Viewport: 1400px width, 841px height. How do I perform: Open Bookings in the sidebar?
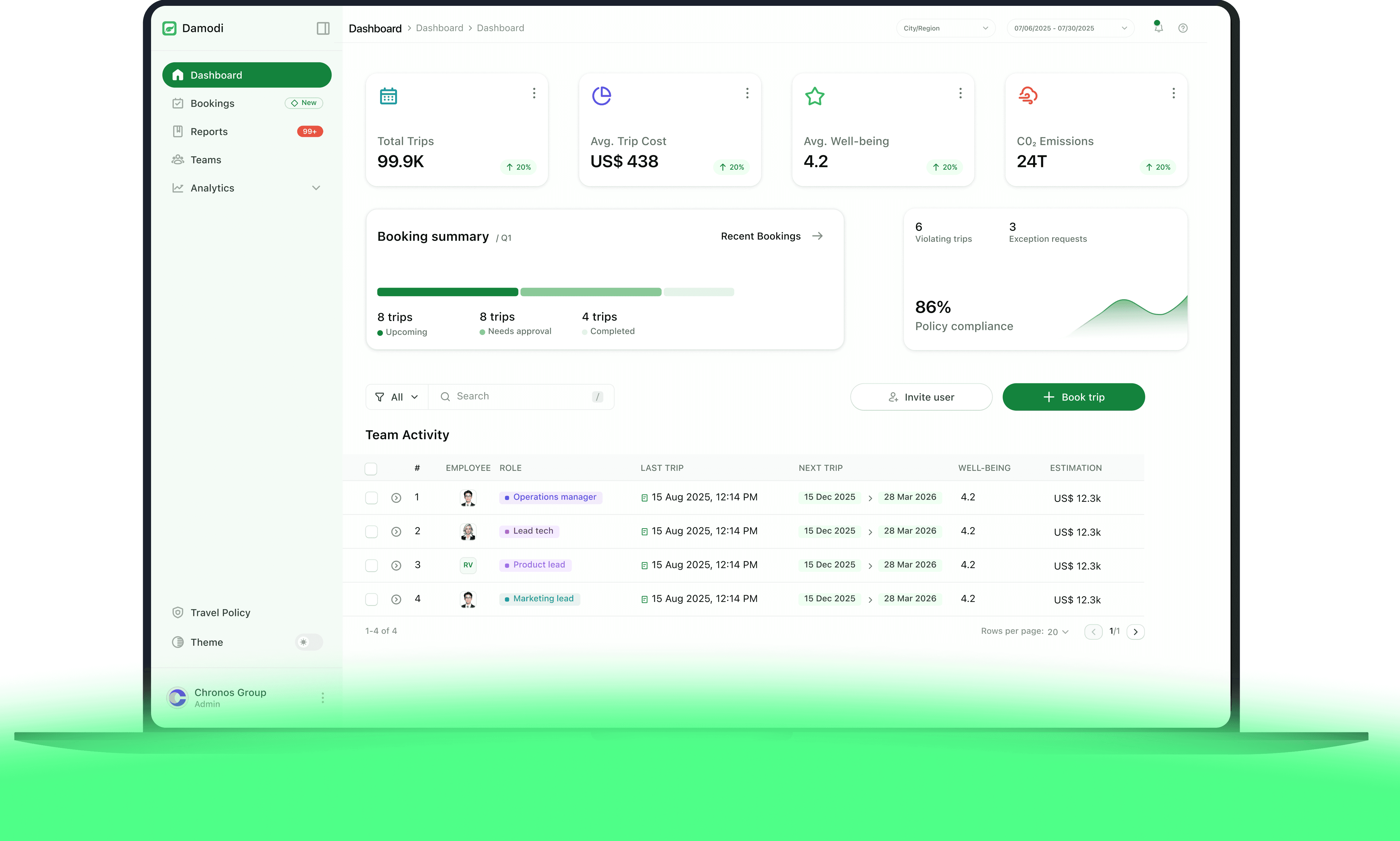click(212, 103)
